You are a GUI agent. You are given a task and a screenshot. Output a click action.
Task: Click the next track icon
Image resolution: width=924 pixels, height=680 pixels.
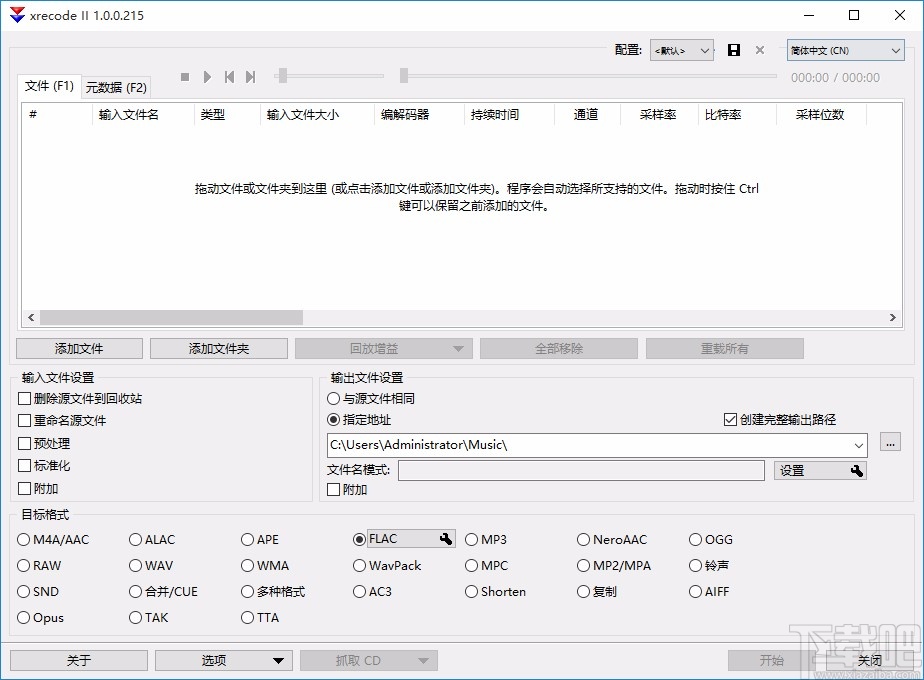249,76
